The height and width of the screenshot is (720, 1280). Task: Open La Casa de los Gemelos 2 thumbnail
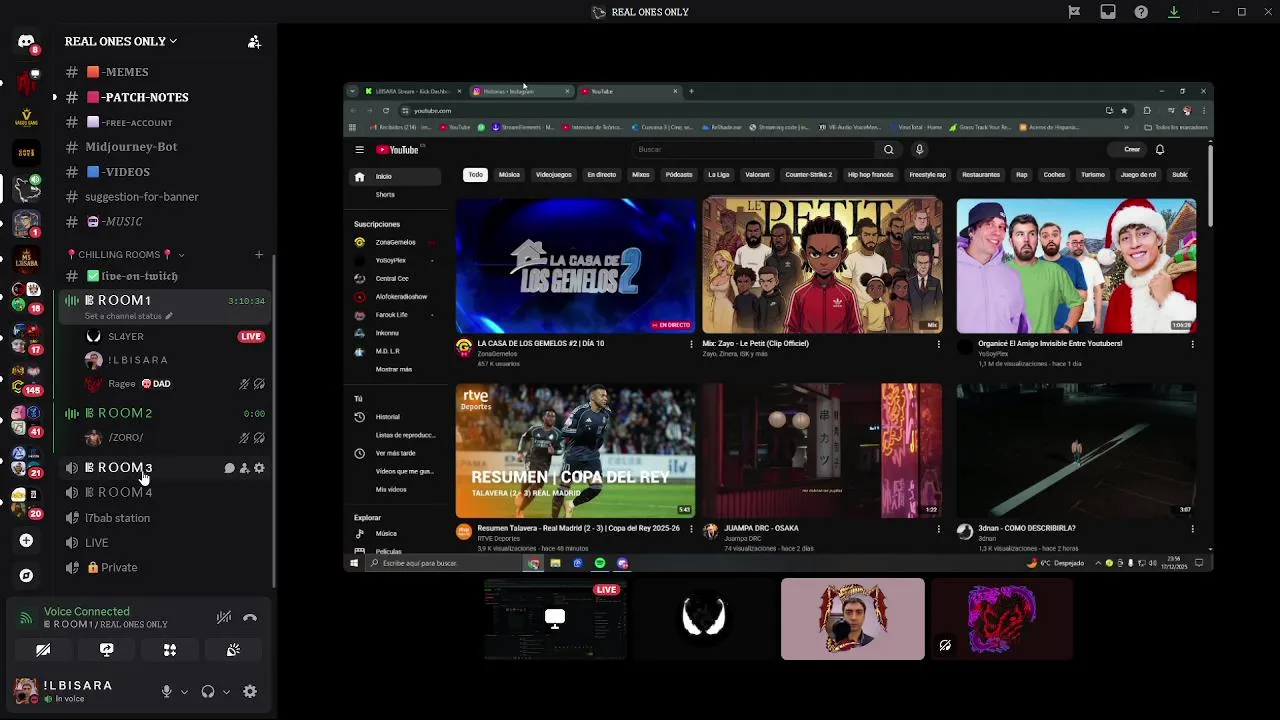pyautogui.click(x=575, y=265)
